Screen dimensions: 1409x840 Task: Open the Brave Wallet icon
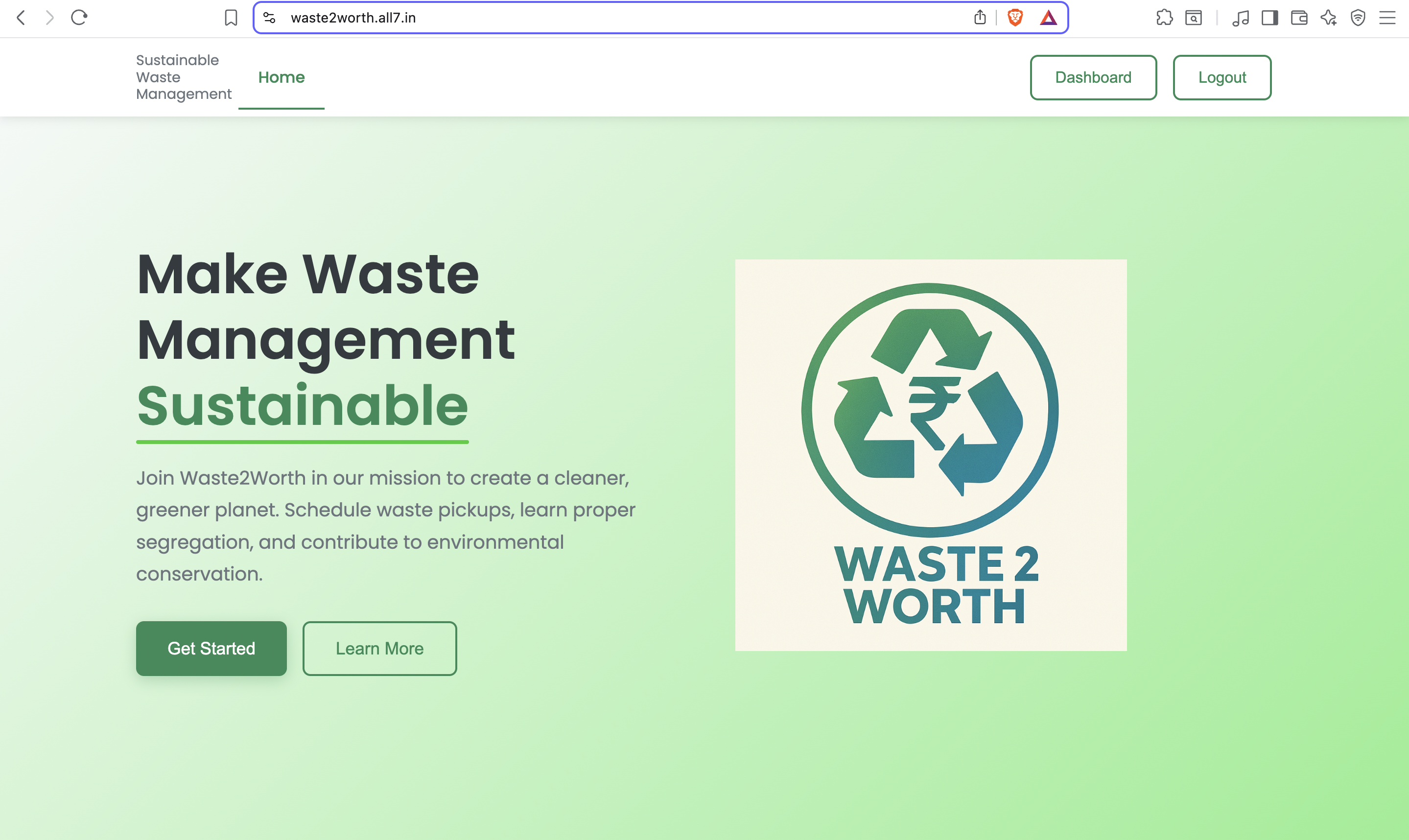(x=1299, y=18)
